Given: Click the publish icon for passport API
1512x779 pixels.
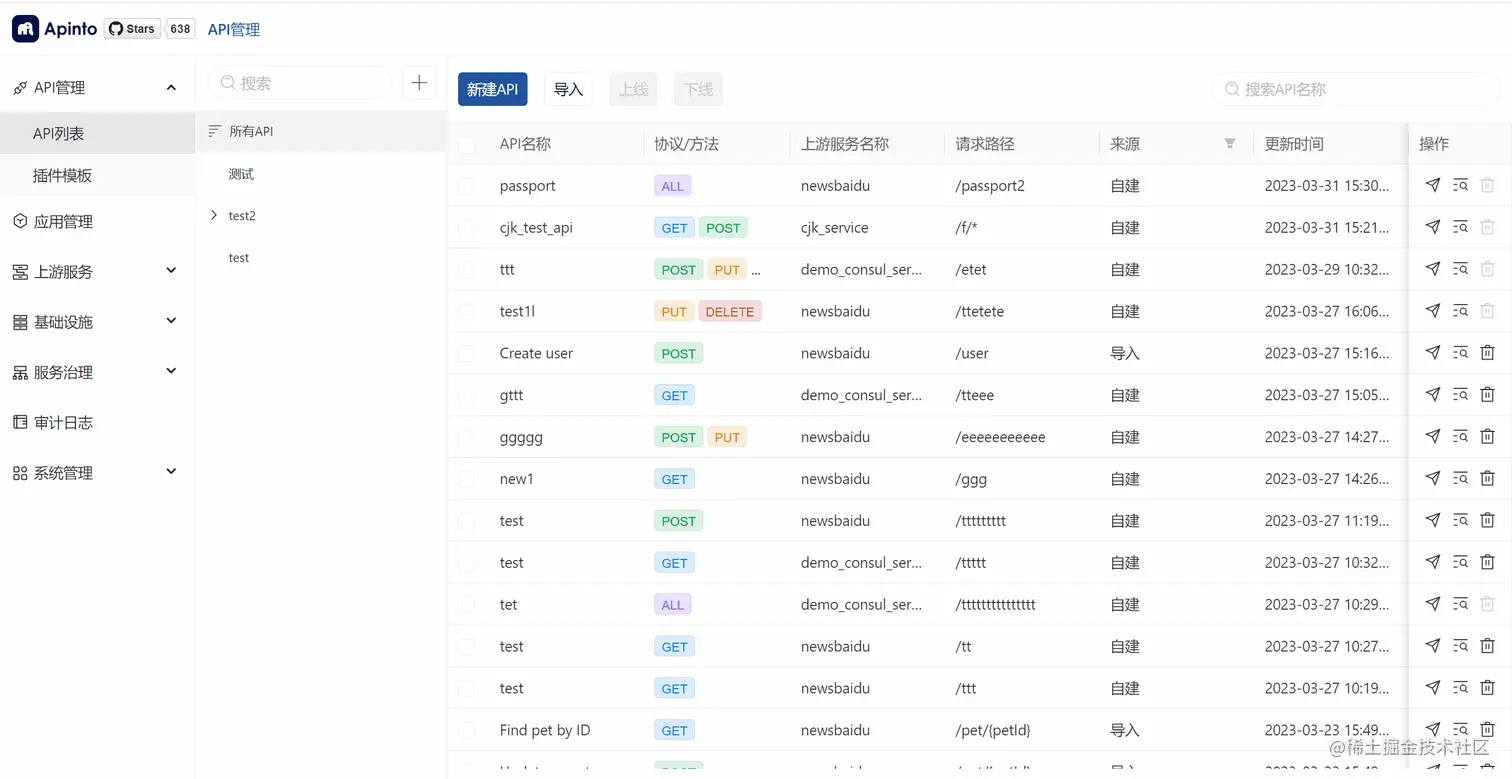Looking at the screenshot, I should [1432, 185].
